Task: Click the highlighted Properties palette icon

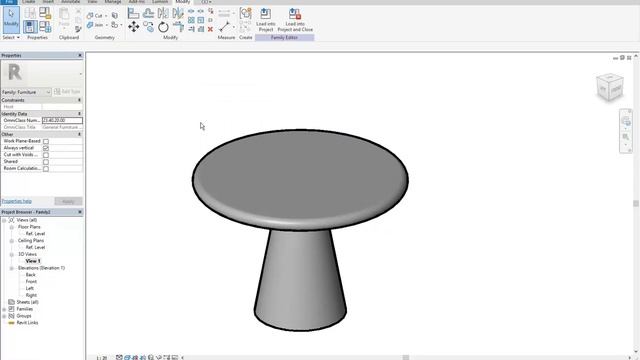Action: click(x=30, y=27)
